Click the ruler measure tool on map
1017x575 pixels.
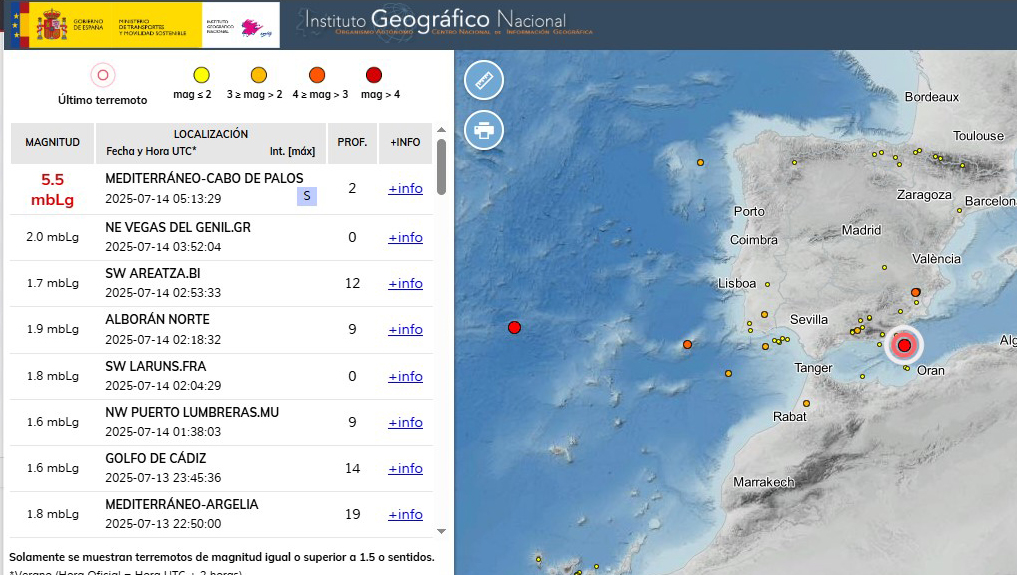pos(484,80)
